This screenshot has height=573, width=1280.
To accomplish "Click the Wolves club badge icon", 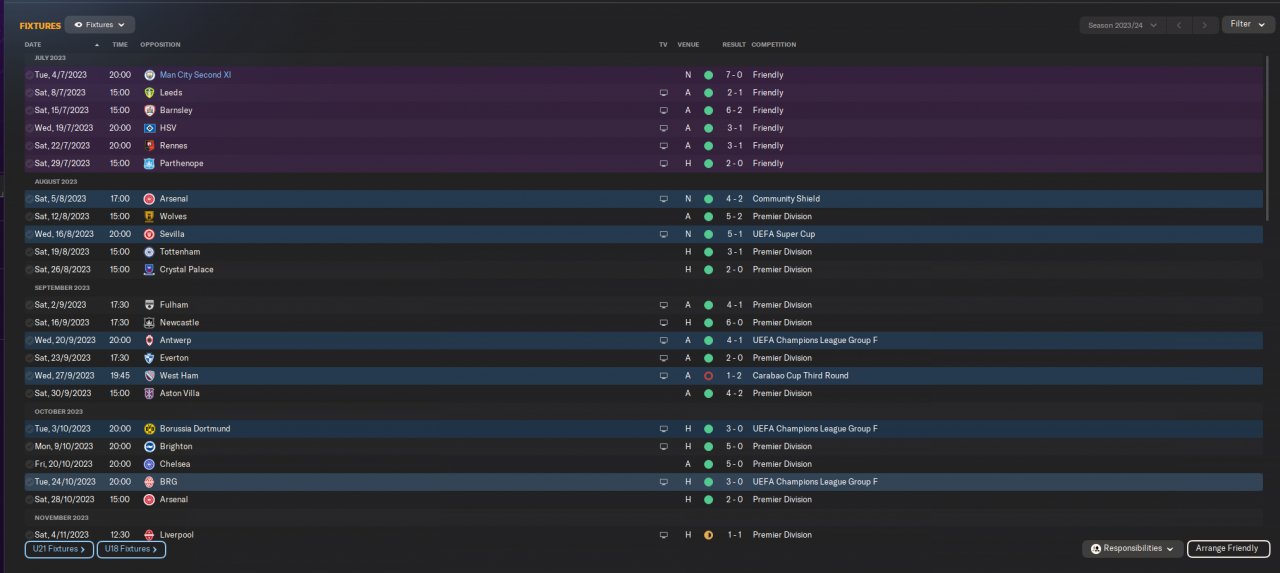I will [x=149, y=217].
